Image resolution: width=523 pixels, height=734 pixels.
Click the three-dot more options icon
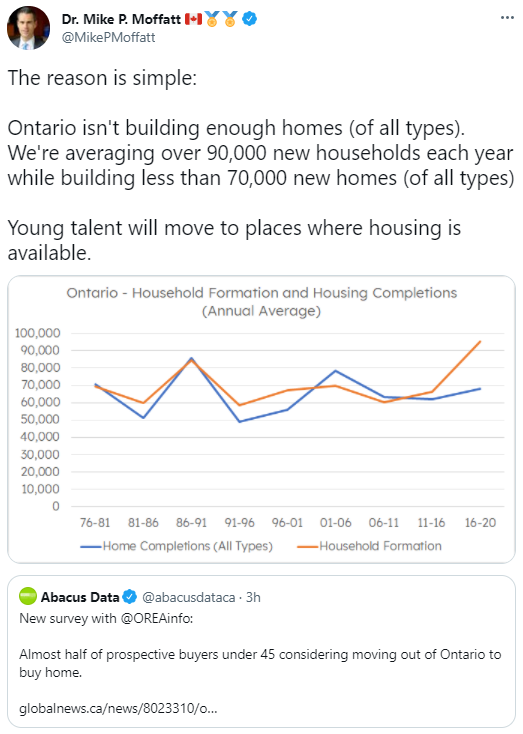tap(507, 18)
